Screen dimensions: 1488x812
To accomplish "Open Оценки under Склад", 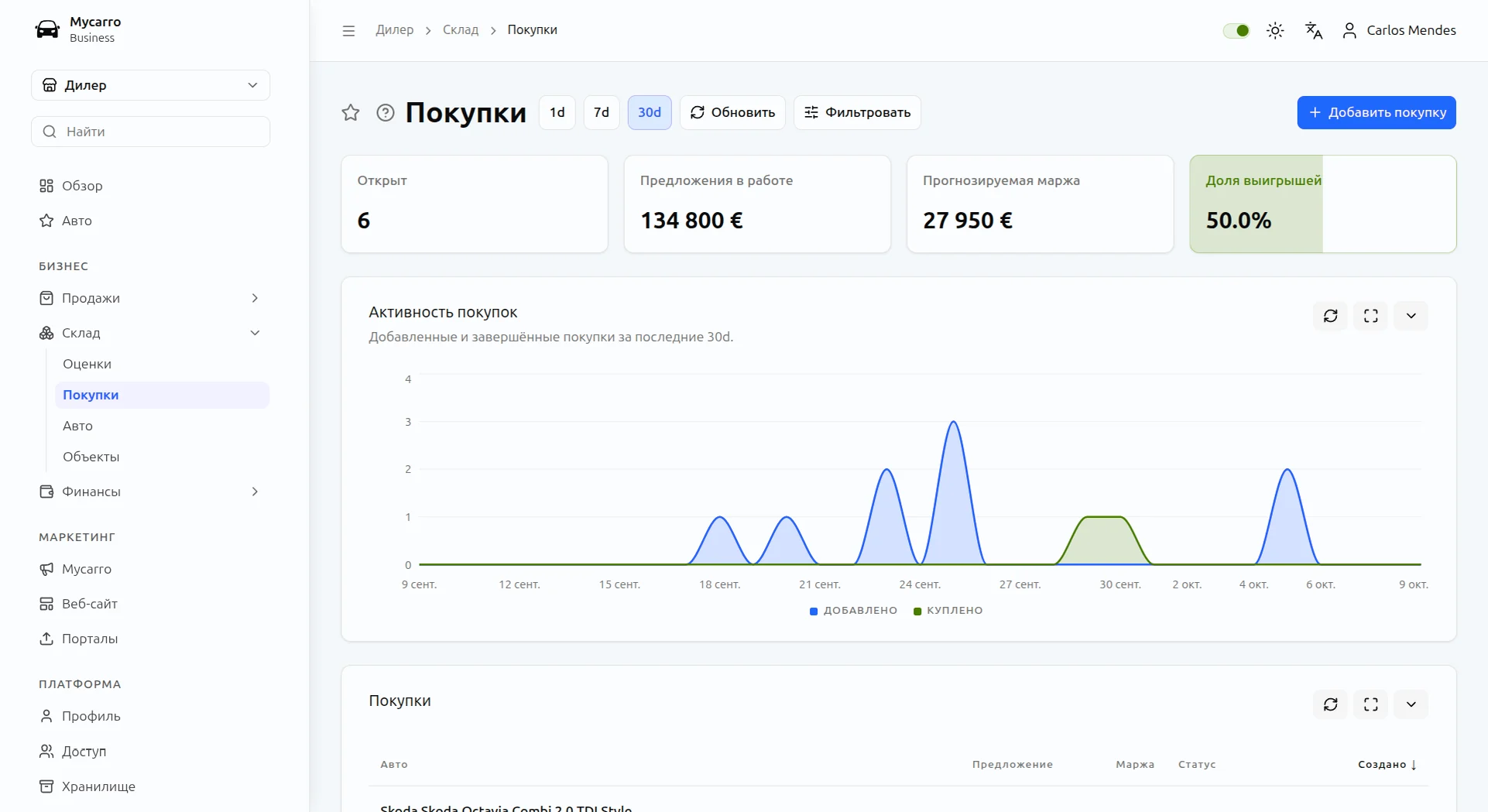I will pyautogui.click(x=162, y=364).
